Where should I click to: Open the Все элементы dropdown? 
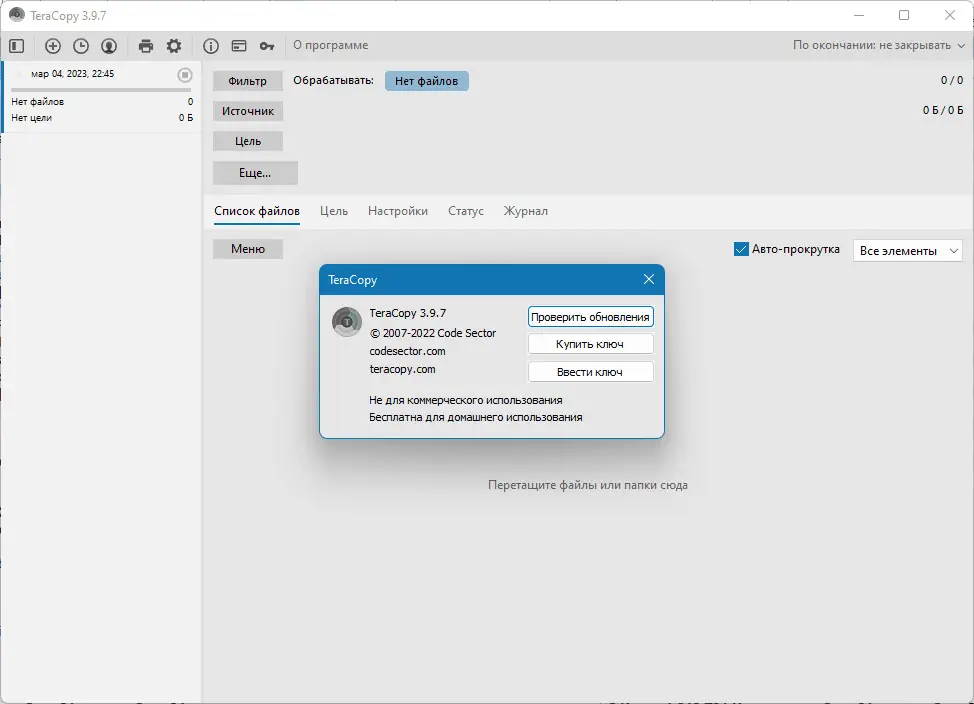point(908,251)
